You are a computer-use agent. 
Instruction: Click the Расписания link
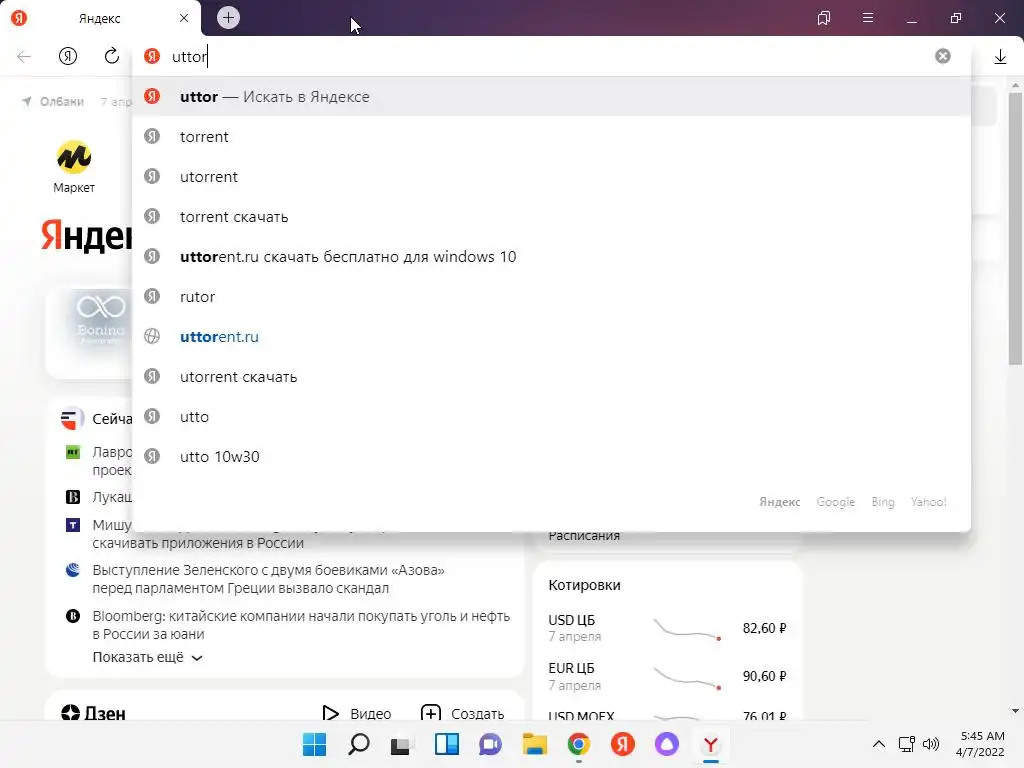coord(584,536)
